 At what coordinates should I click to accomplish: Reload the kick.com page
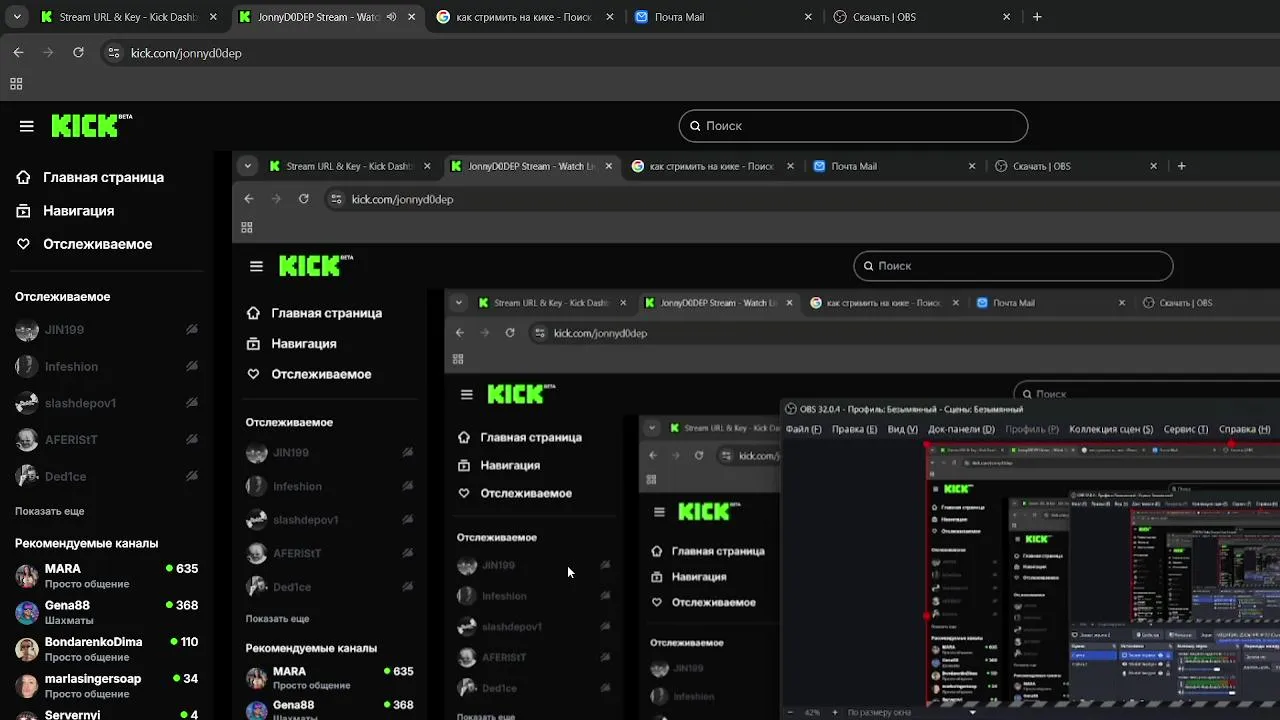[x=78, y=53]
